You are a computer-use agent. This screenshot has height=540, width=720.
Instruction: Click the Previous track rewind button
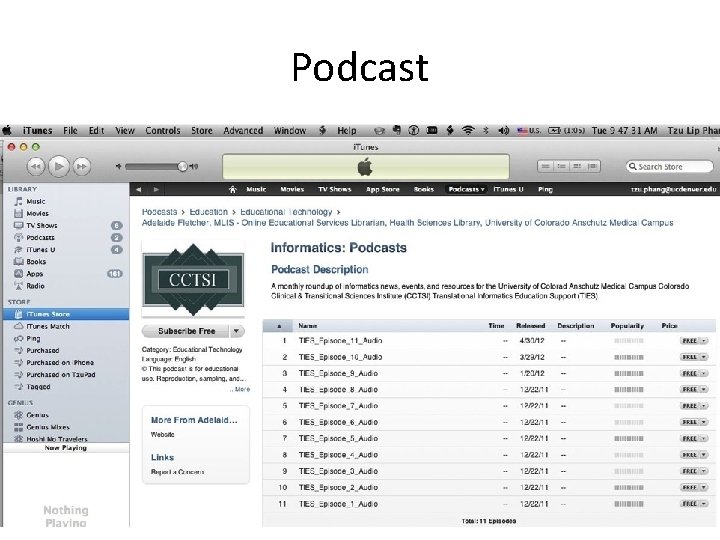pyautogui.click(x=36, y=166)
